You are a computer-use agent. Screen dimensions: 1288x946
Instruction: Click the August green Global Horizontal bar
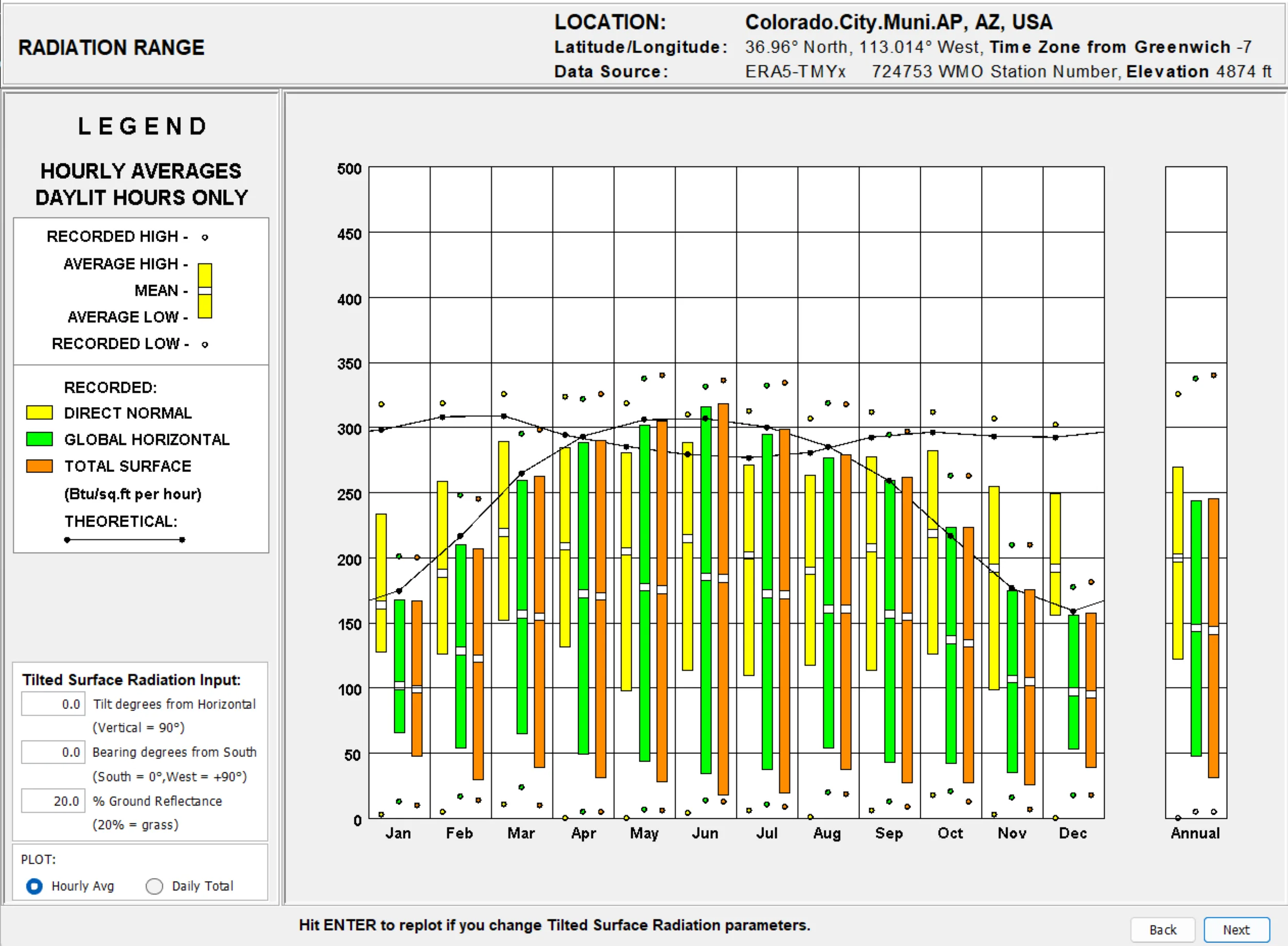click(828, 602)
